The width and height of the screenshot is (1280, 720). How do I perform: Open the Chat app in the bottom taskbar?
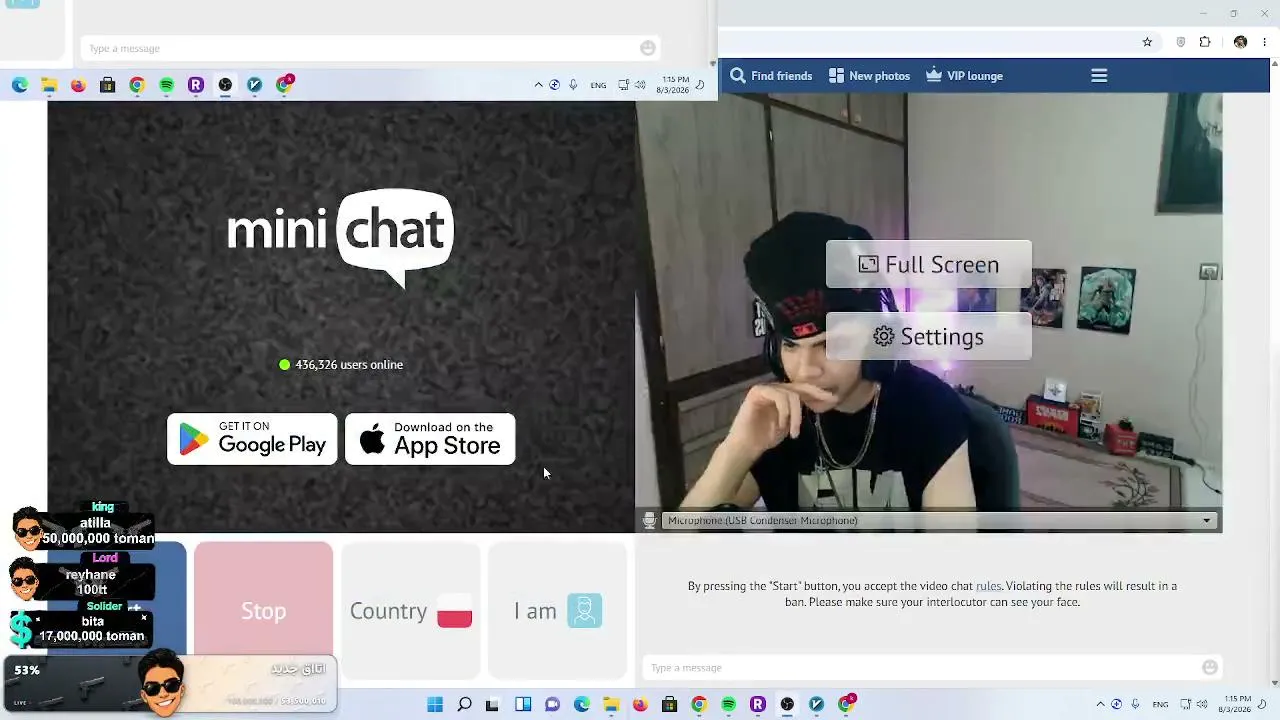tap(552, 704)
